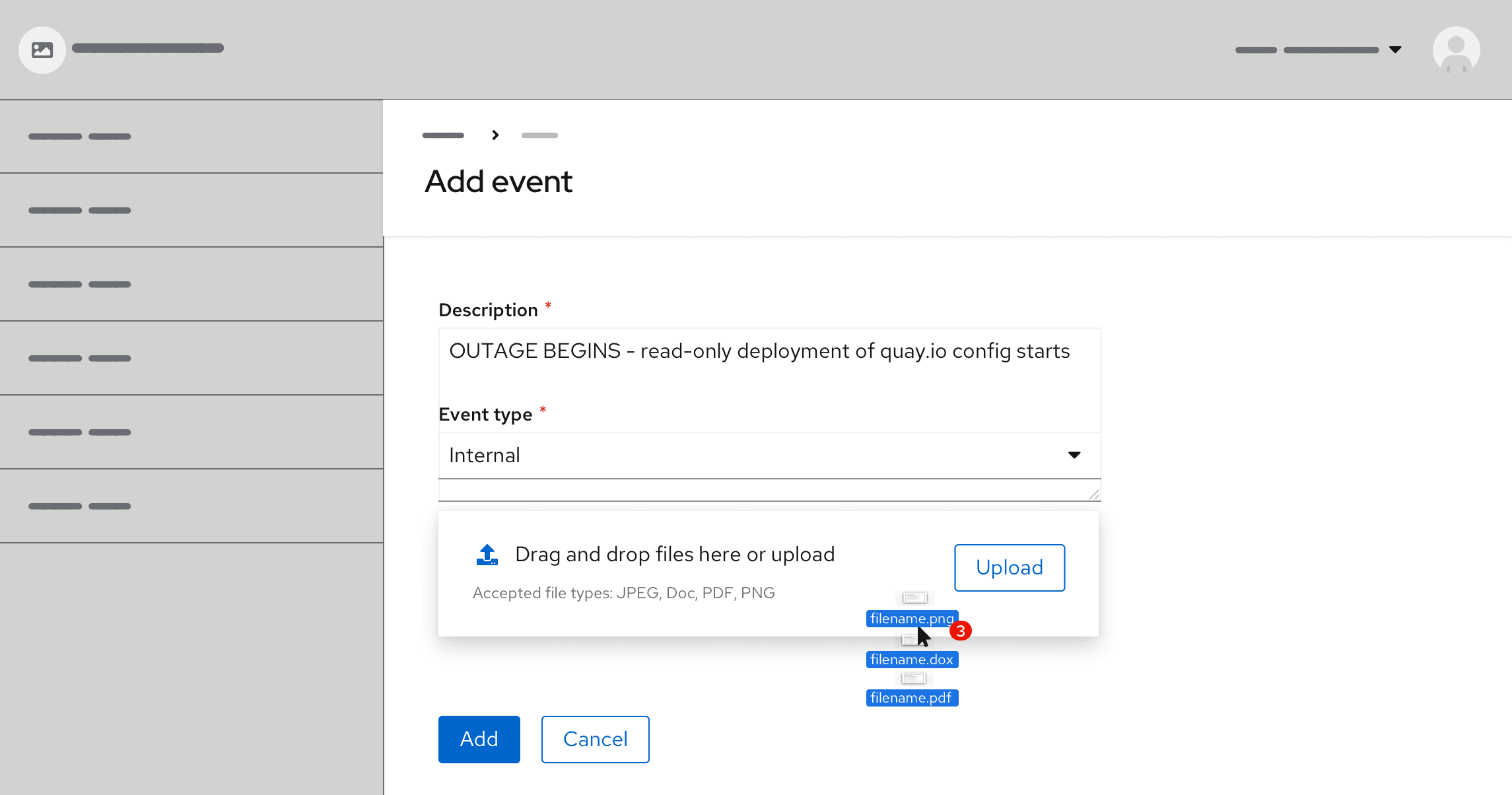Open the user avatar profile icon

click(x=1456, y=50)
